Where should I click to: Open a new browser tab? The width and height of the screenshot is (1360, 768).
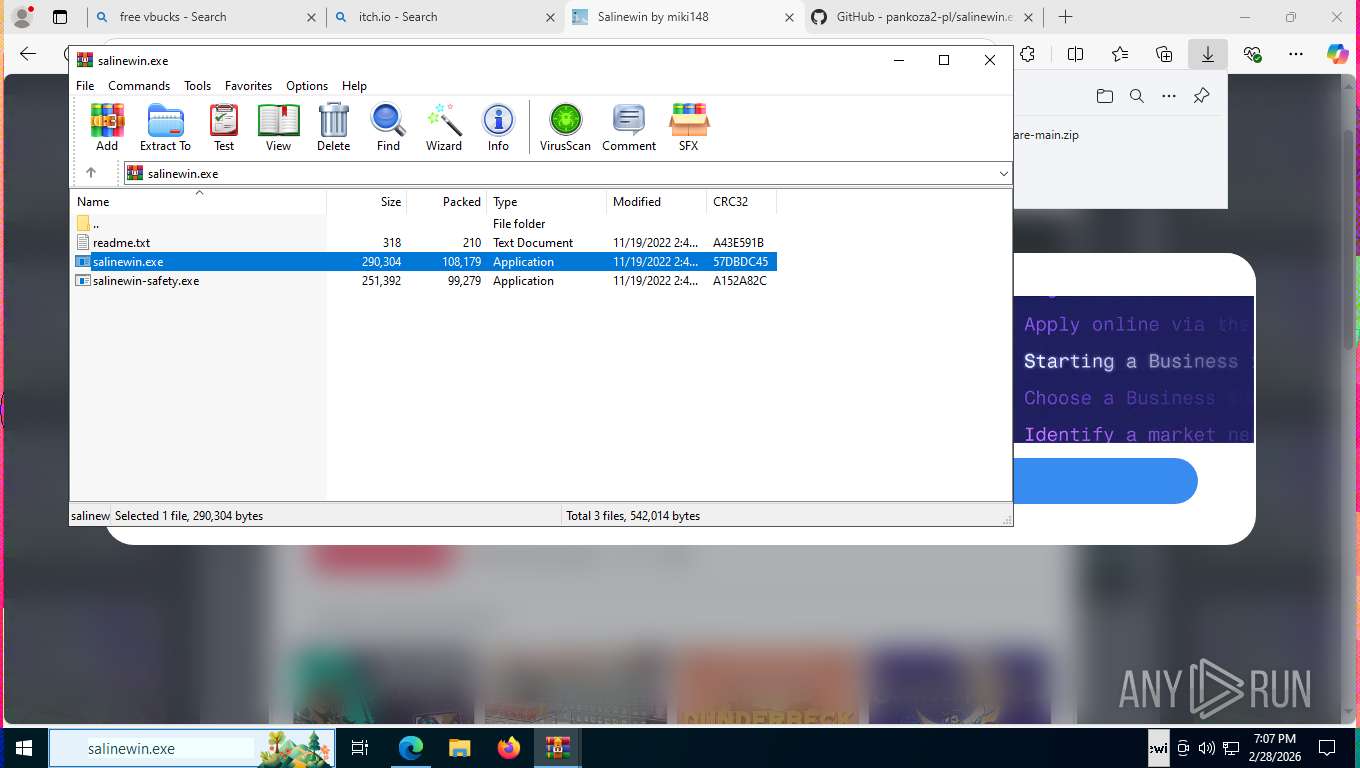[x=1065, y=17]
